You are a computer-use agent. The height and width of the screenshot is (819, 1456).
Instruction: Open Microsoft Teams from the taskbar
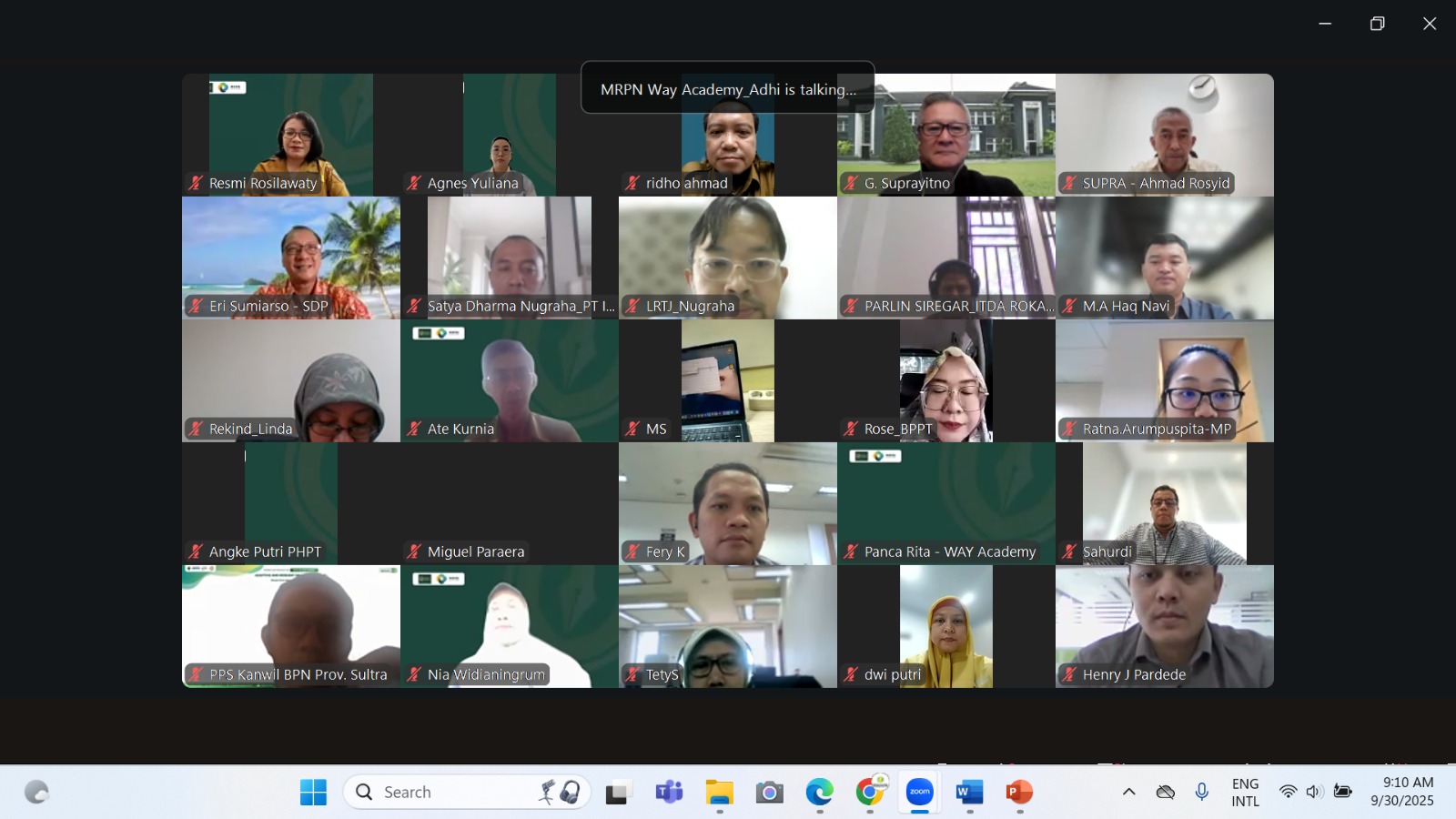(669, 793)
